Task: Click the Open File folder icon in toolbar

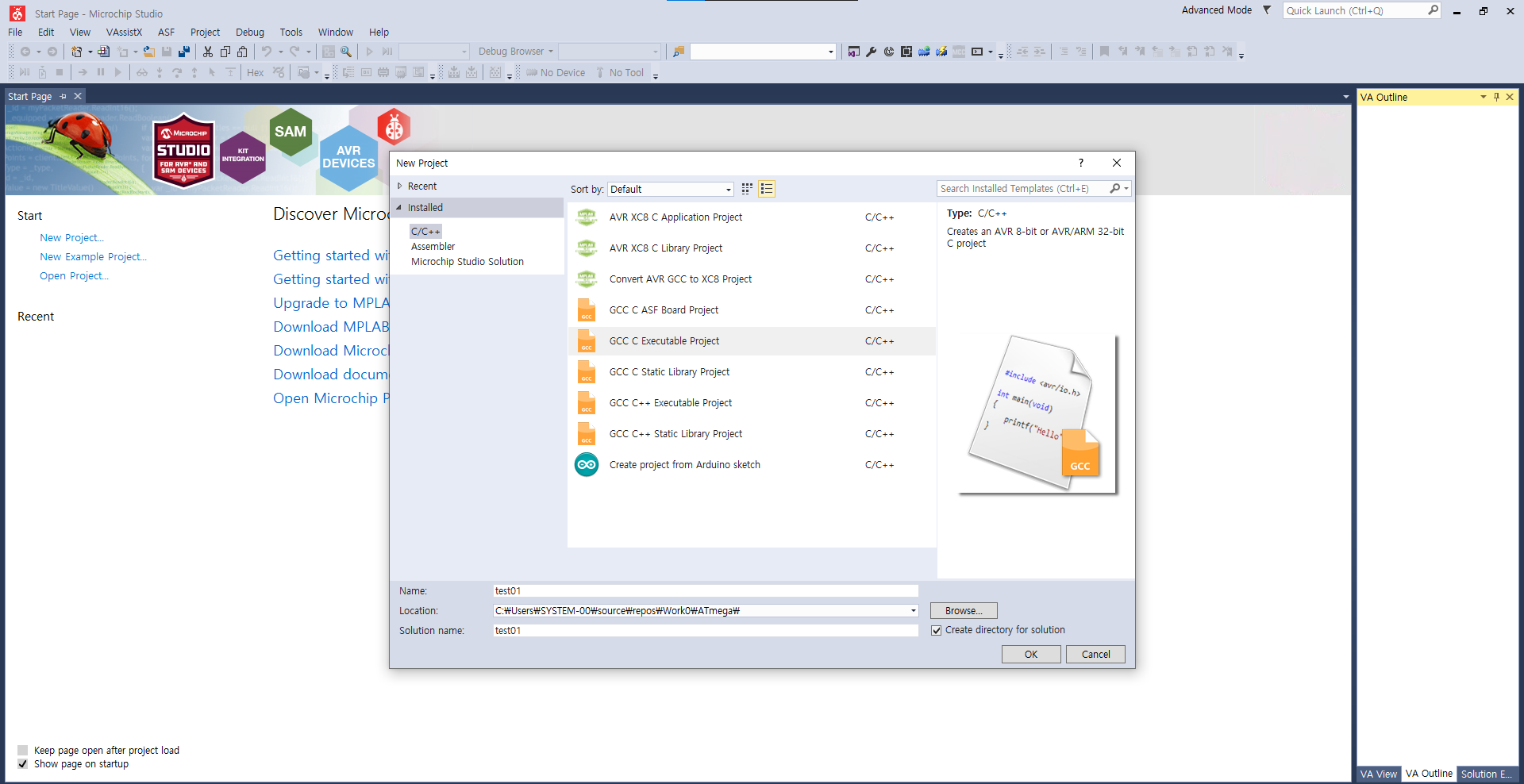Action: [148, 52]
